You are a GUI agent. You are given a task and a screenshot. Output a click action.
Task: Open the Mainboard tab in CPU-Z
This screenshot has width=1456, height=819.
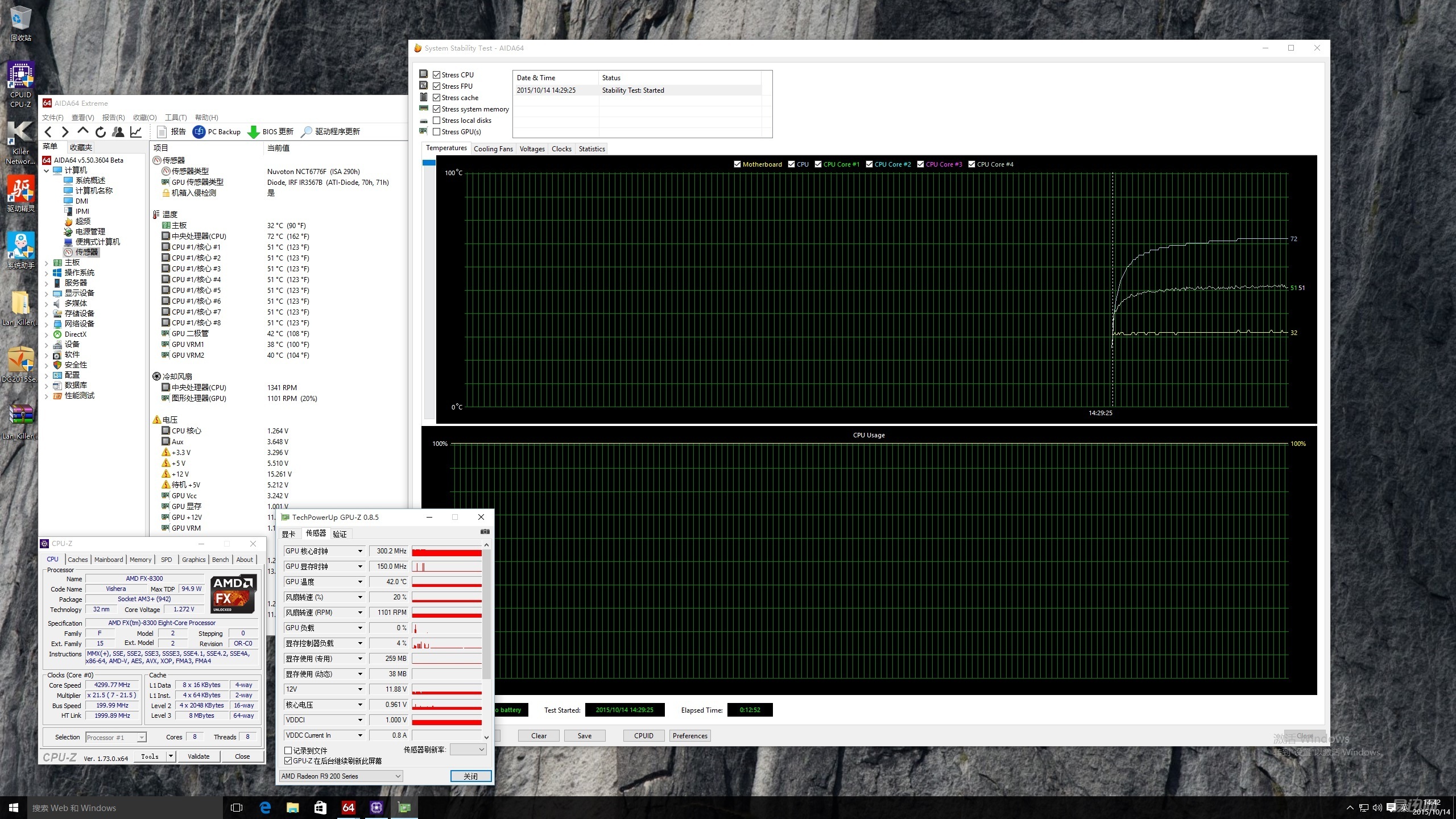point(108,560)
